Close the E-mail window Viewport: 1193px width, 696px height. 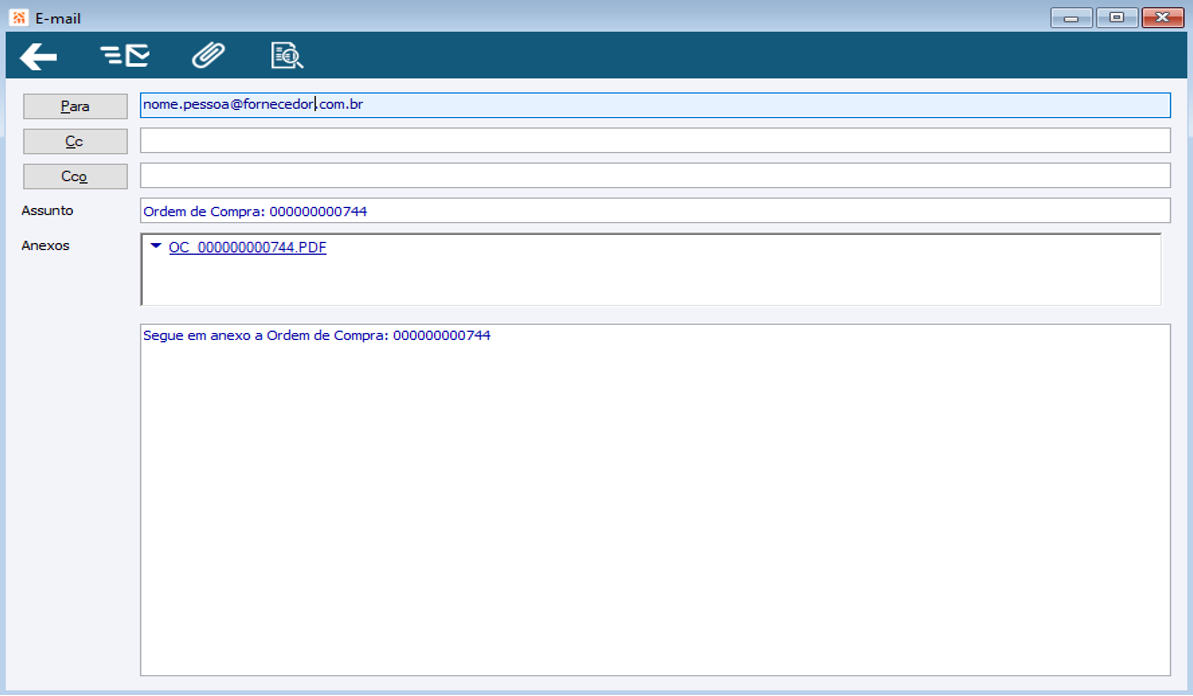(1163, 17)
